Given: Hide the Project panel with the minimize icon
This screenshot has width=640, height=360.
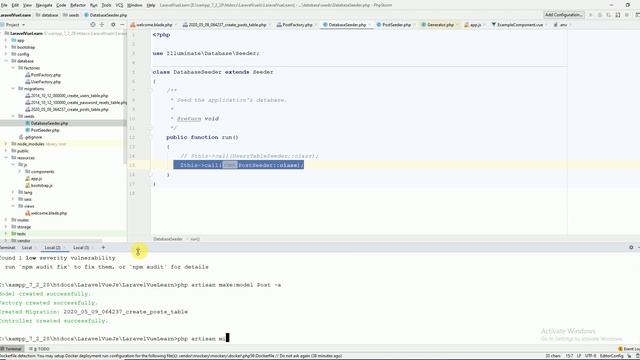Looking at the screenshot, I should point(122,25).
